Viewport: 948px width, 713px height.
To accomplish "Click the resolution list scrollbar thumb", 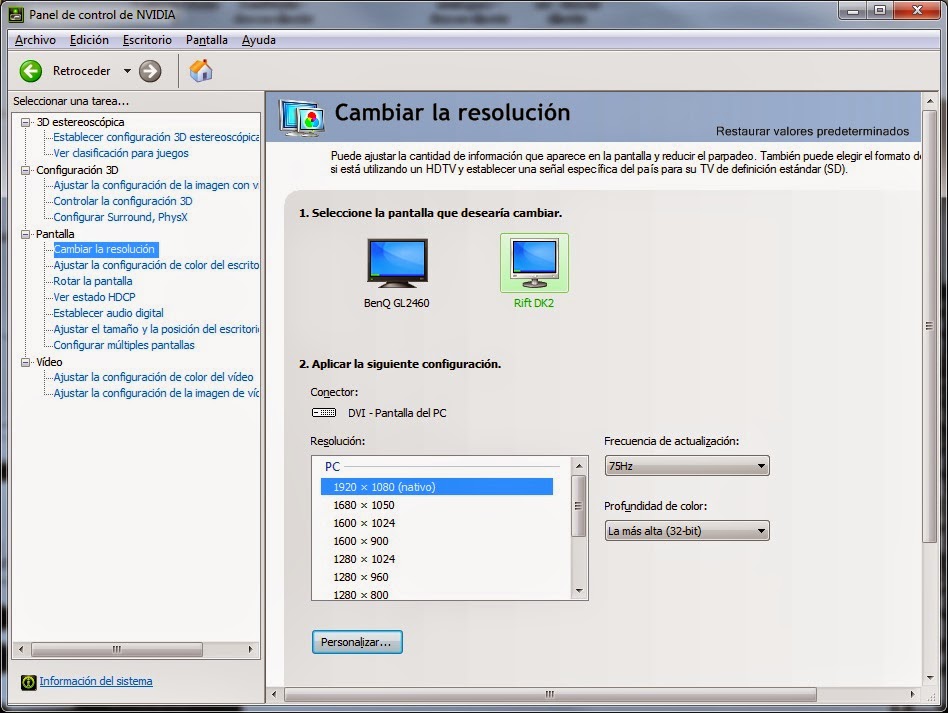I will coord(579,506).
